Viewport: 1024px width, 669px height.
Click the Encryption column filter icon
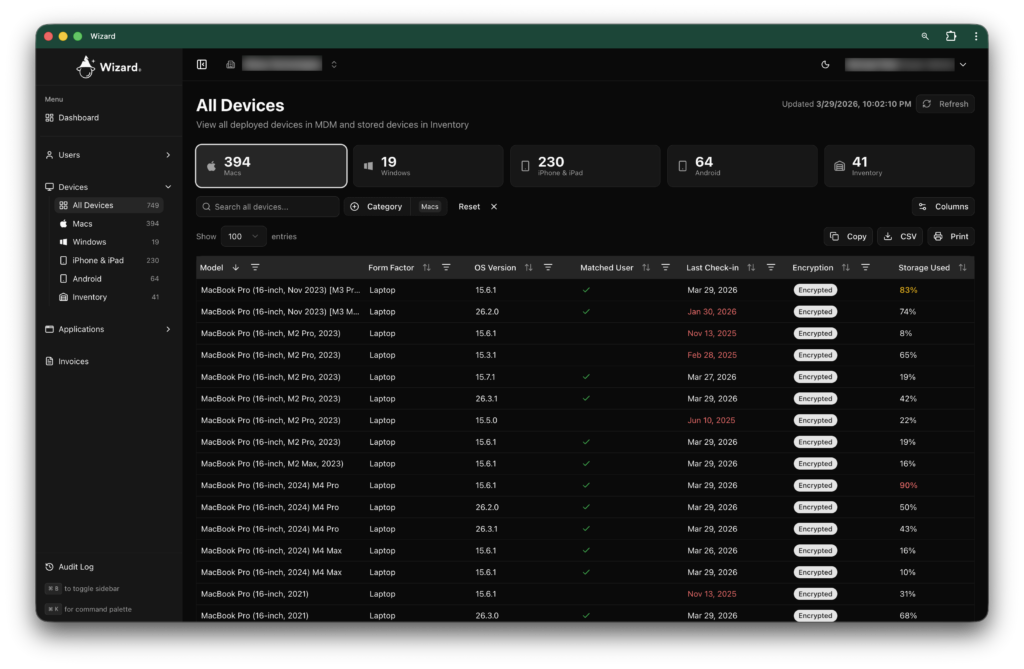pos(865,268)
